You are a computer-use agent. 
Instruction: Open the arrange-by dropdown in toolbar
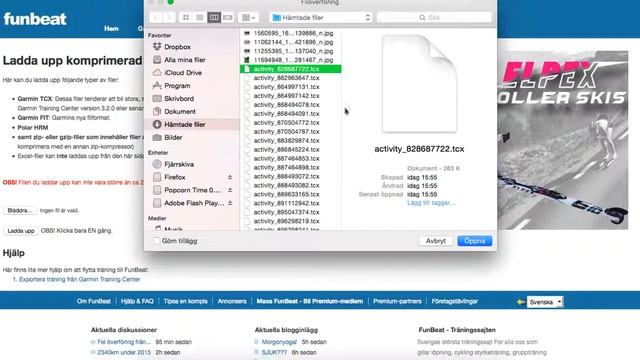click(248, 18)
